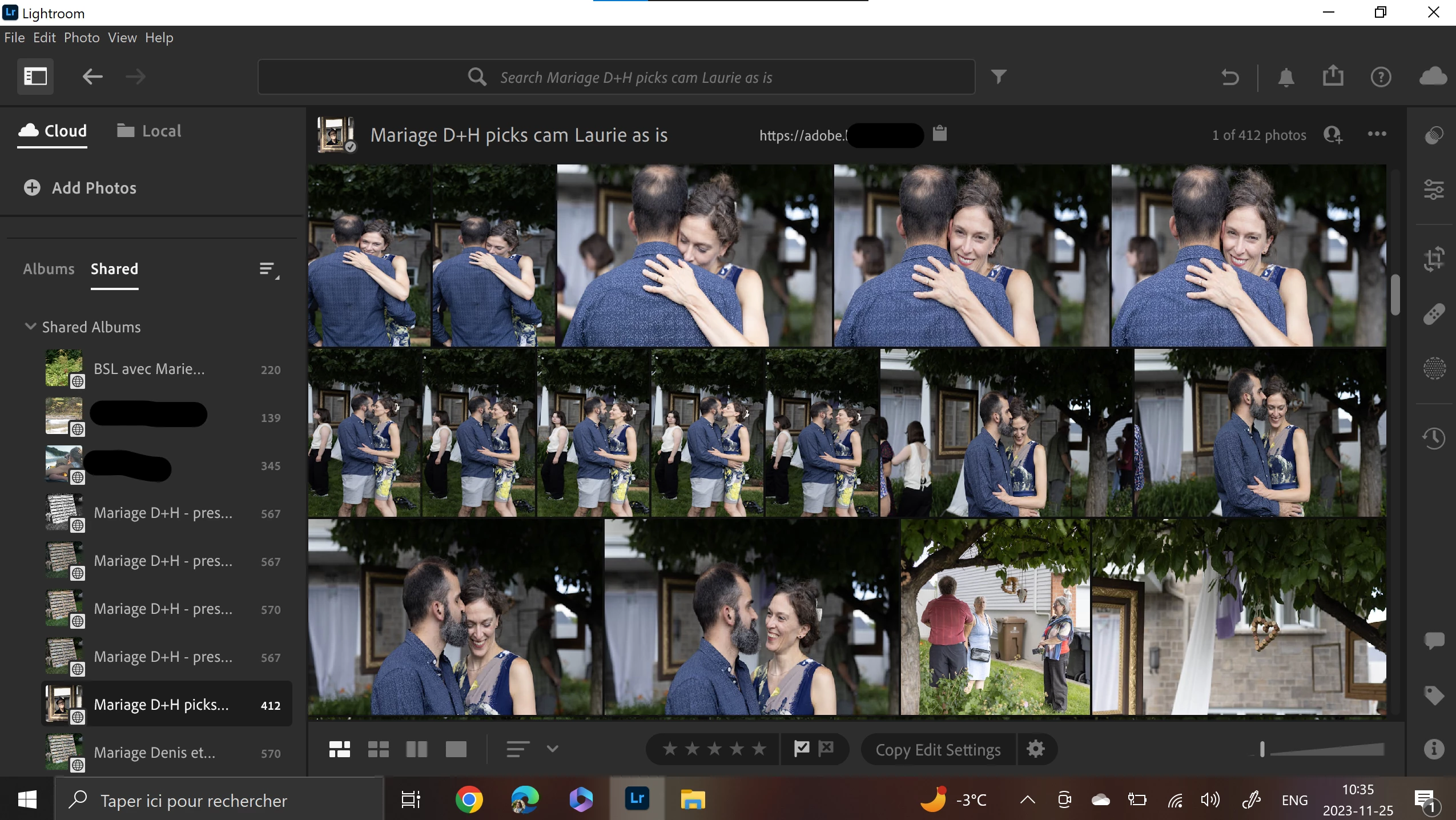Click Copy Edit Settings button
The height and width of the screenshot is (820, 1456).
pyautogui.click(x=938, y=749)
